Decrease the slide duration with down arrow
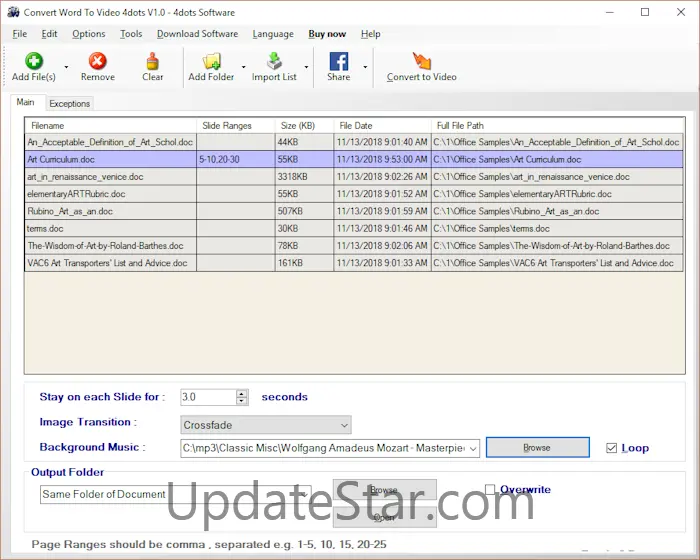The image size is (700, 560). pyautogui.click(x=242, y=401)
